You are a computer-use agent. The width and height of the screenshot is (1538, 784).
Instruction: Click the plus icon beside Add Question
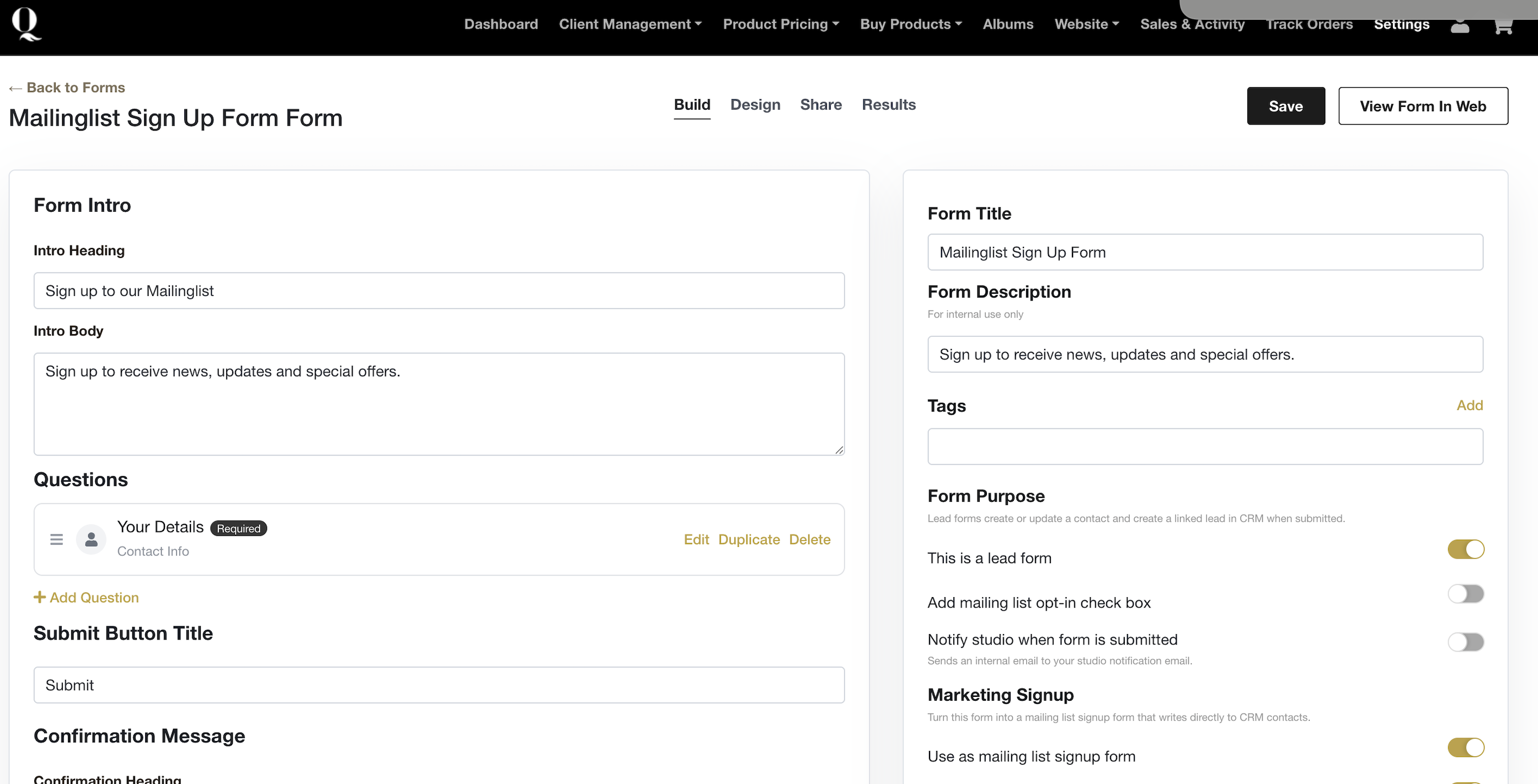point(39,597)
